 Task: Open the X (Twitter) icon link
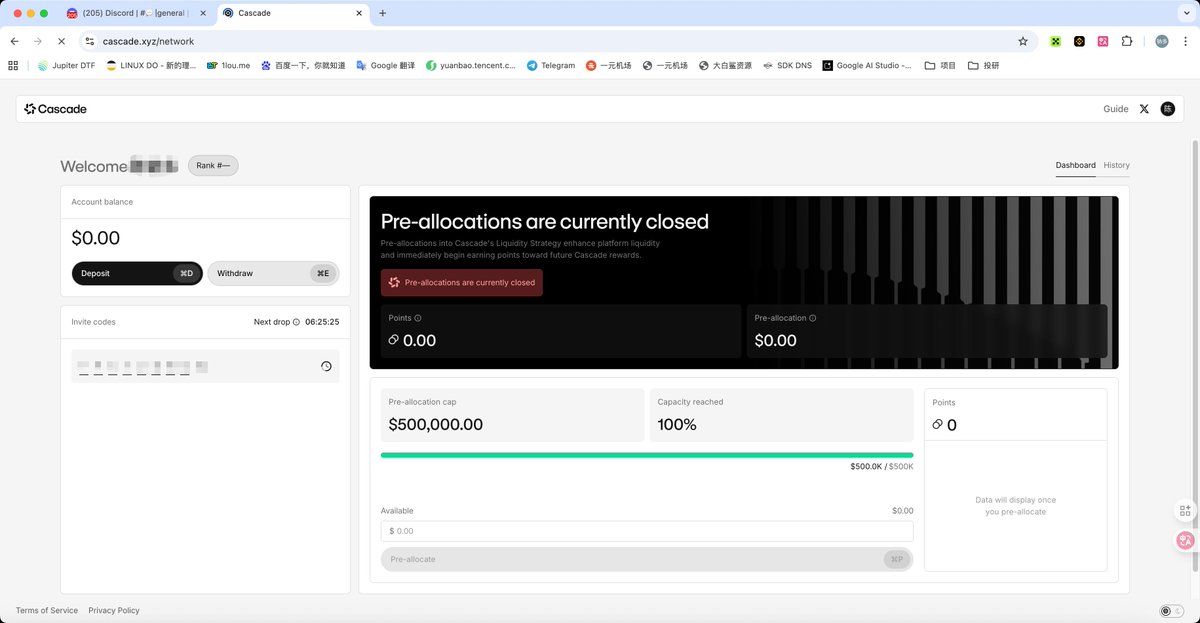pos(1144,109)
